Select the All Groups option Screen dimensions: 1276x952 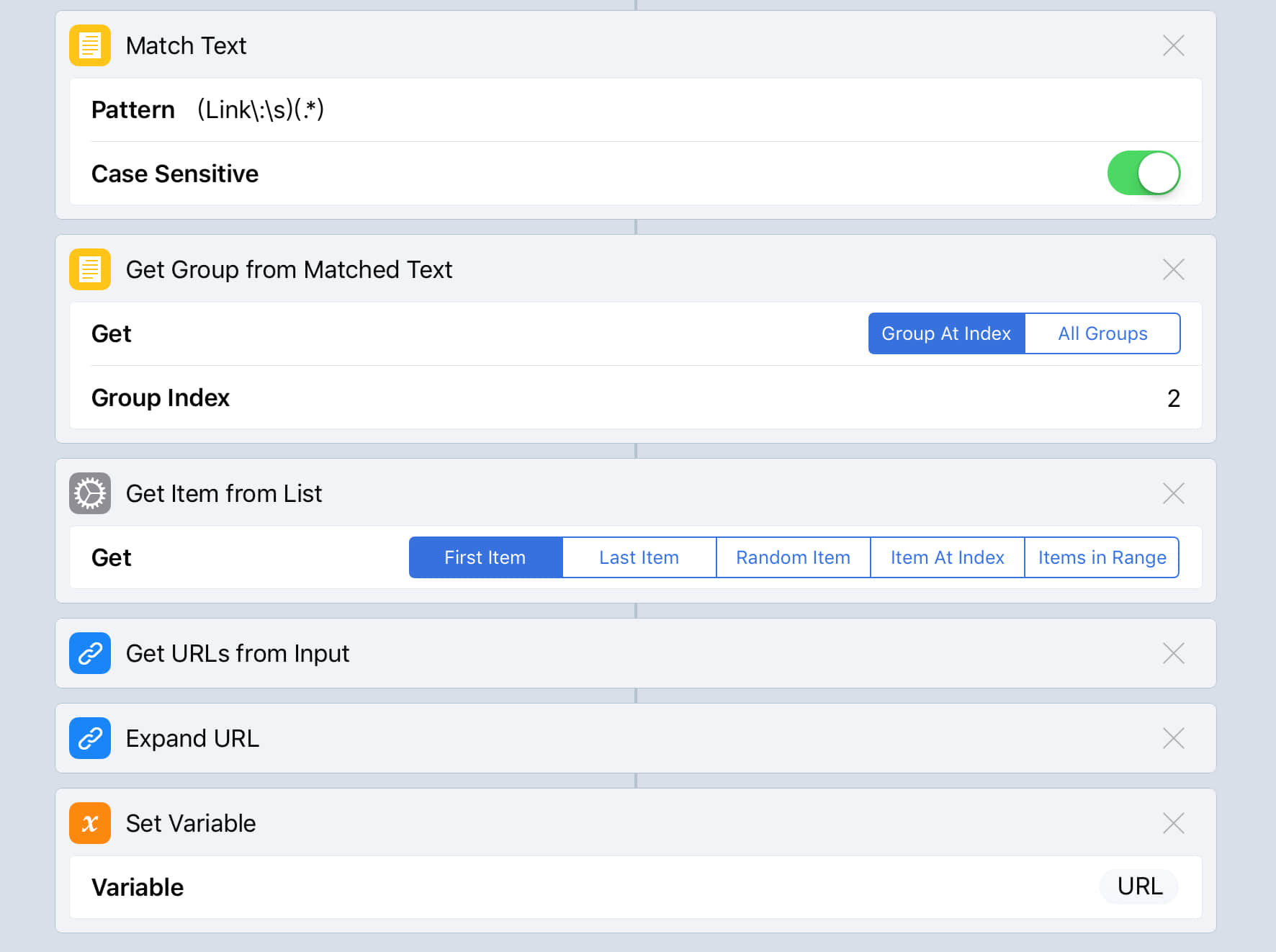click(1102, 333)
